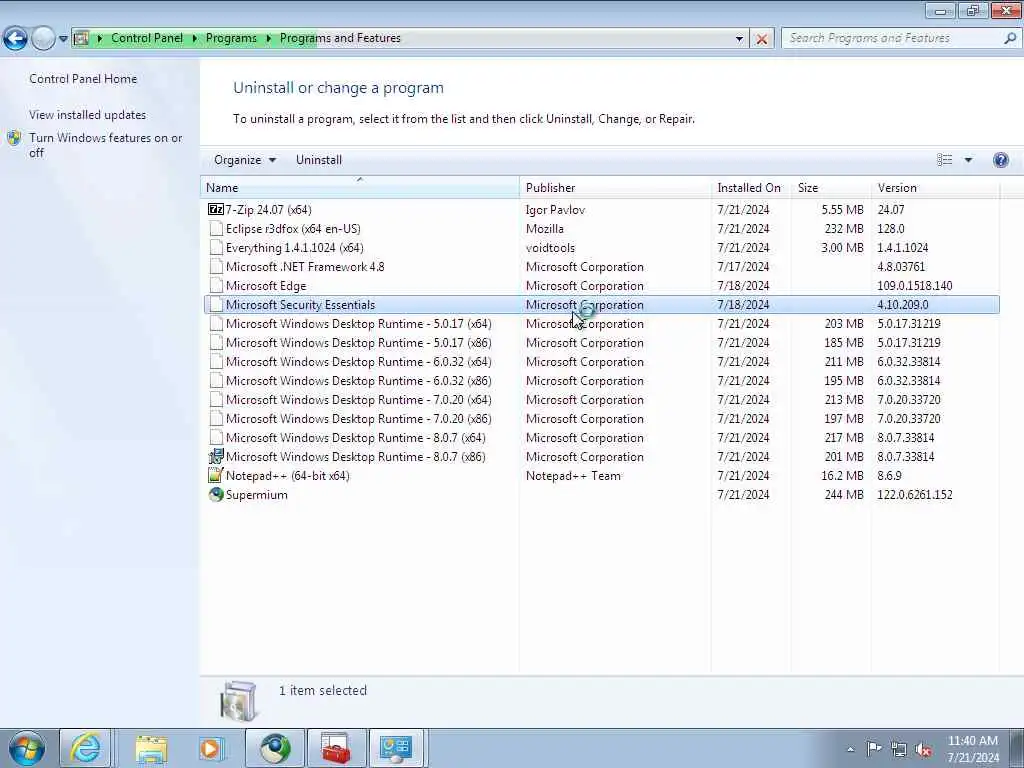Expand the arrow after Control Panel breadcrumb
Screen dimensions: 1024x768
point(195,39)
